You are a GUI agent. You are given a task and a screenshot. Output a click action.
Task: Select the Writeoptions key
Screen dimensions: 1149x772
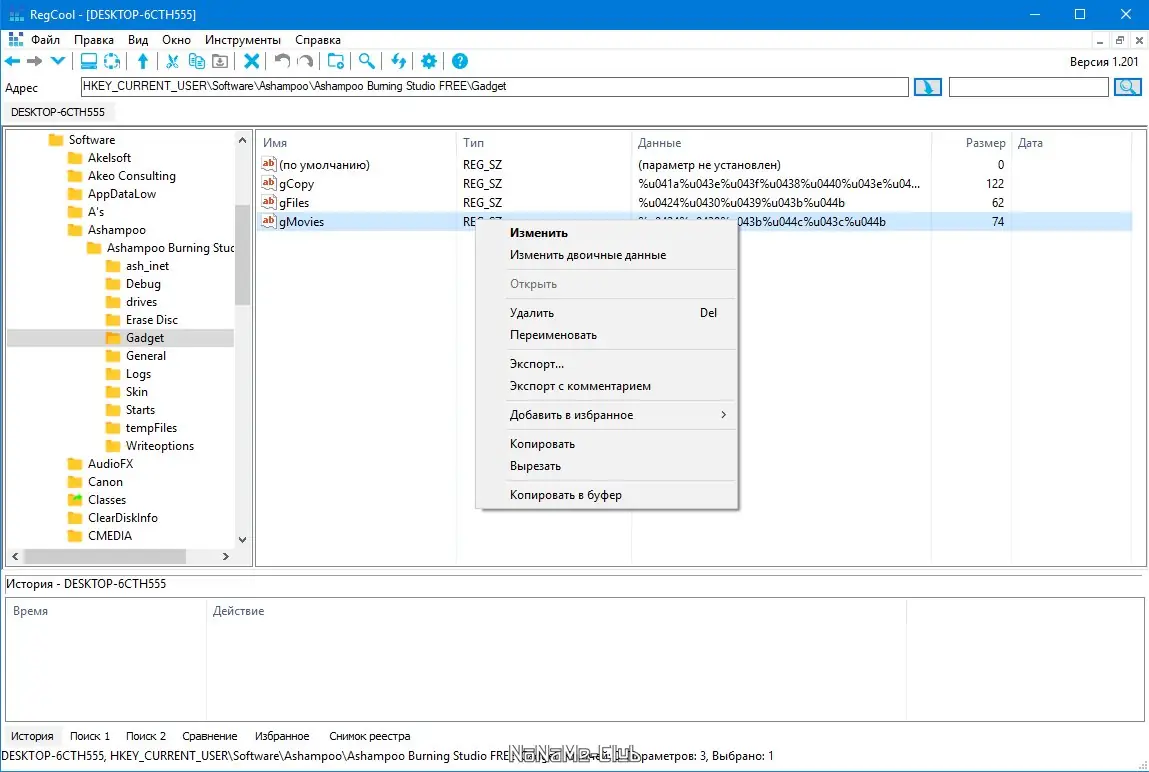159,446
